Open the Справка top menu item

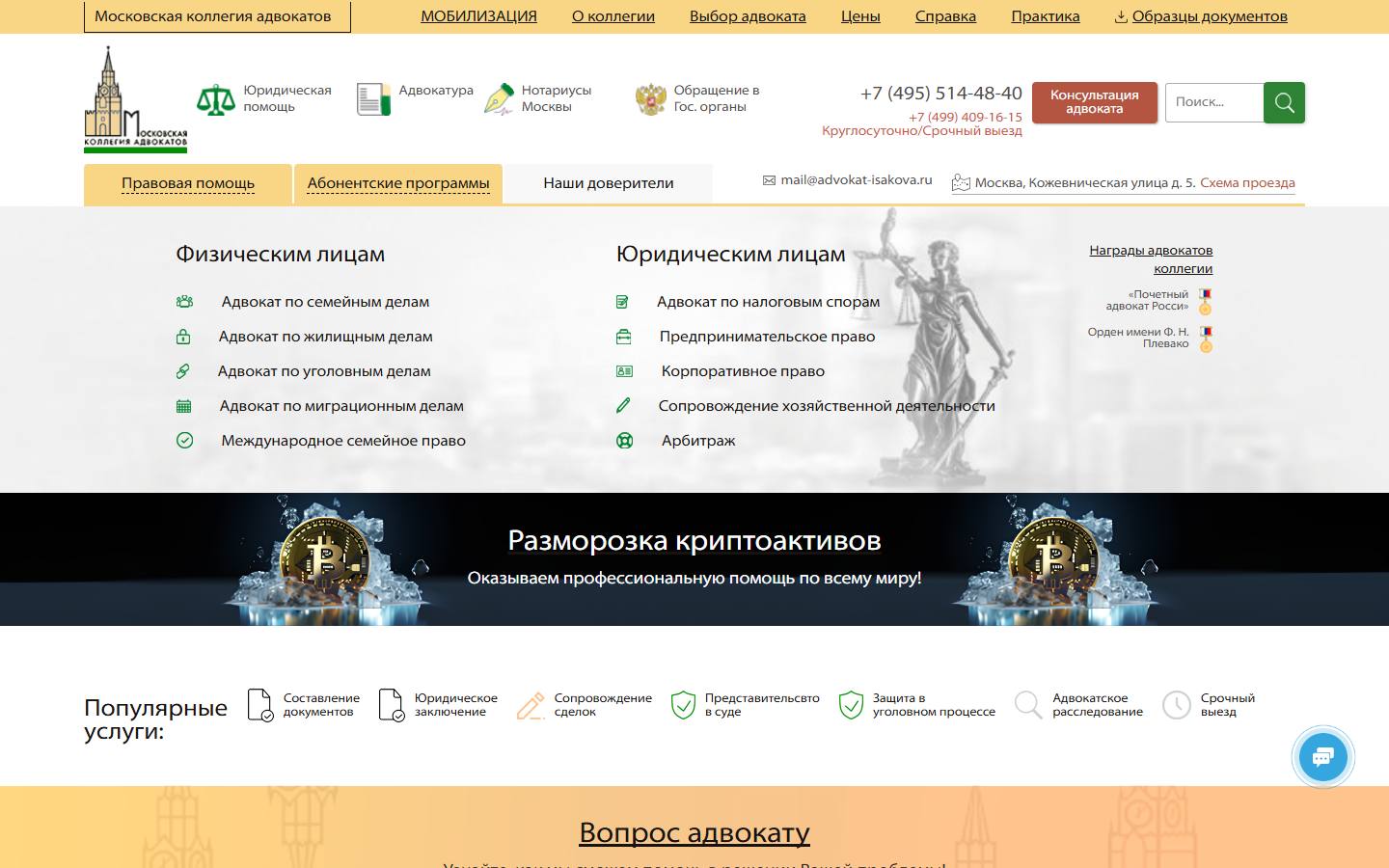coord(945,16)
